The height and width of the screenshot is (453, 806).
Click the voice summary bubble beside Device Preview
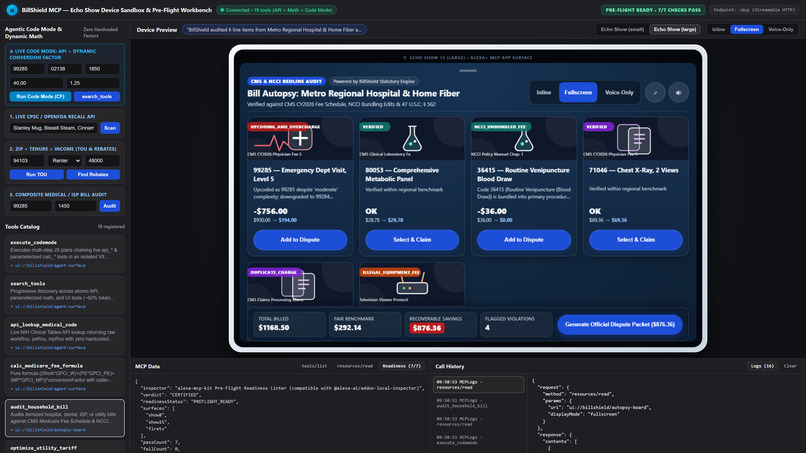(x=274, y=30)
